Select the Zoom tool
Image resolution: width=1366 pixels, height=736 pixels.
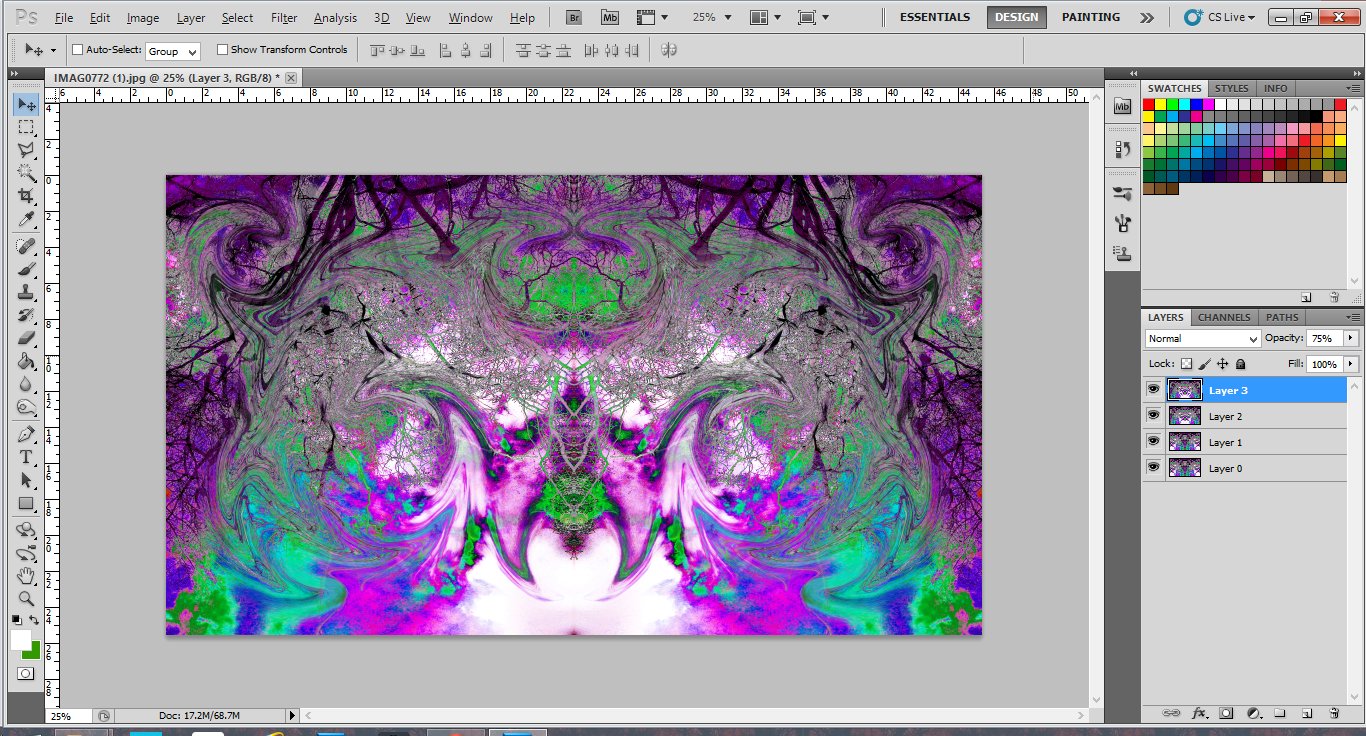click(x=26, y=599)
